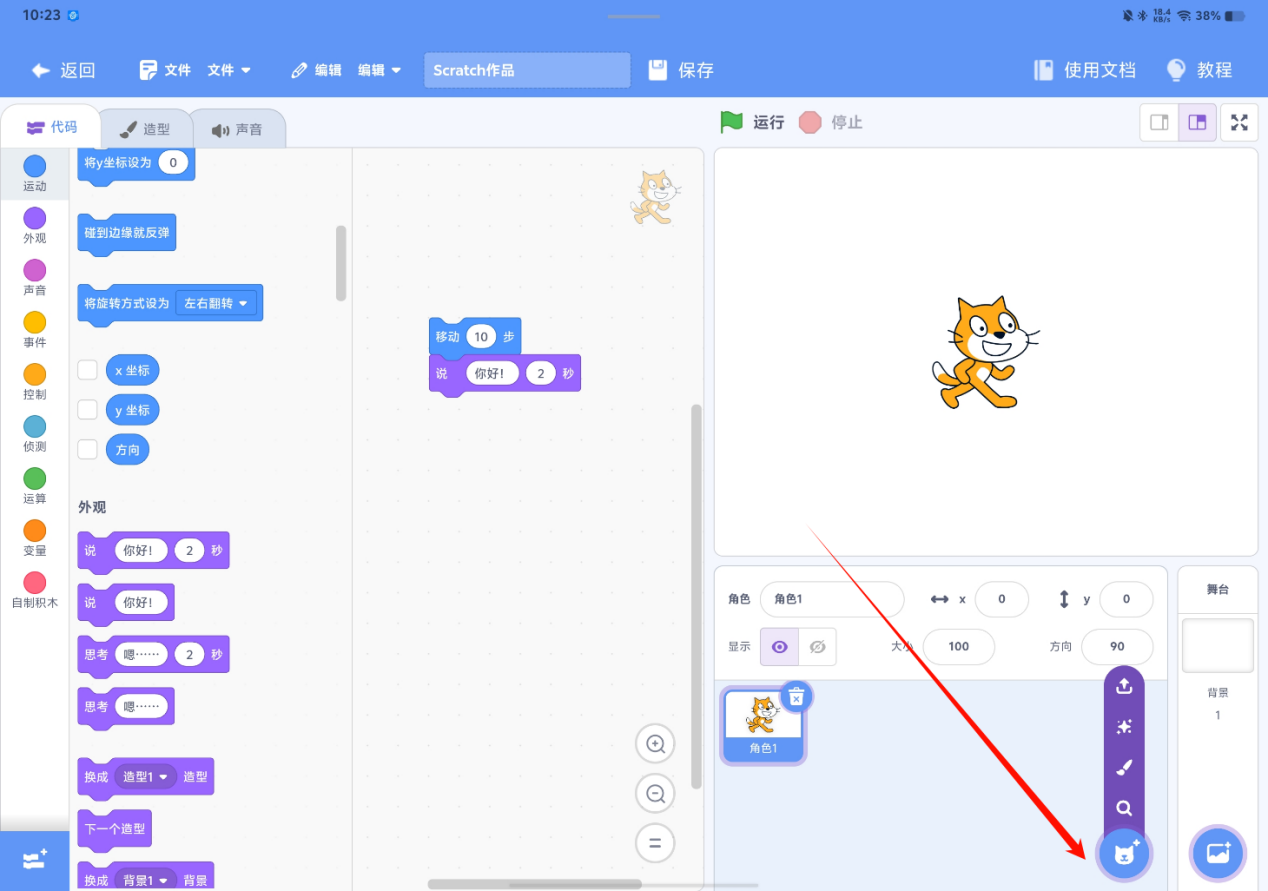Image resolution: width=1268 pixels, height=891 pixels.
Task: Enter fullscreen stage mode
Action: click(1239, 122)
